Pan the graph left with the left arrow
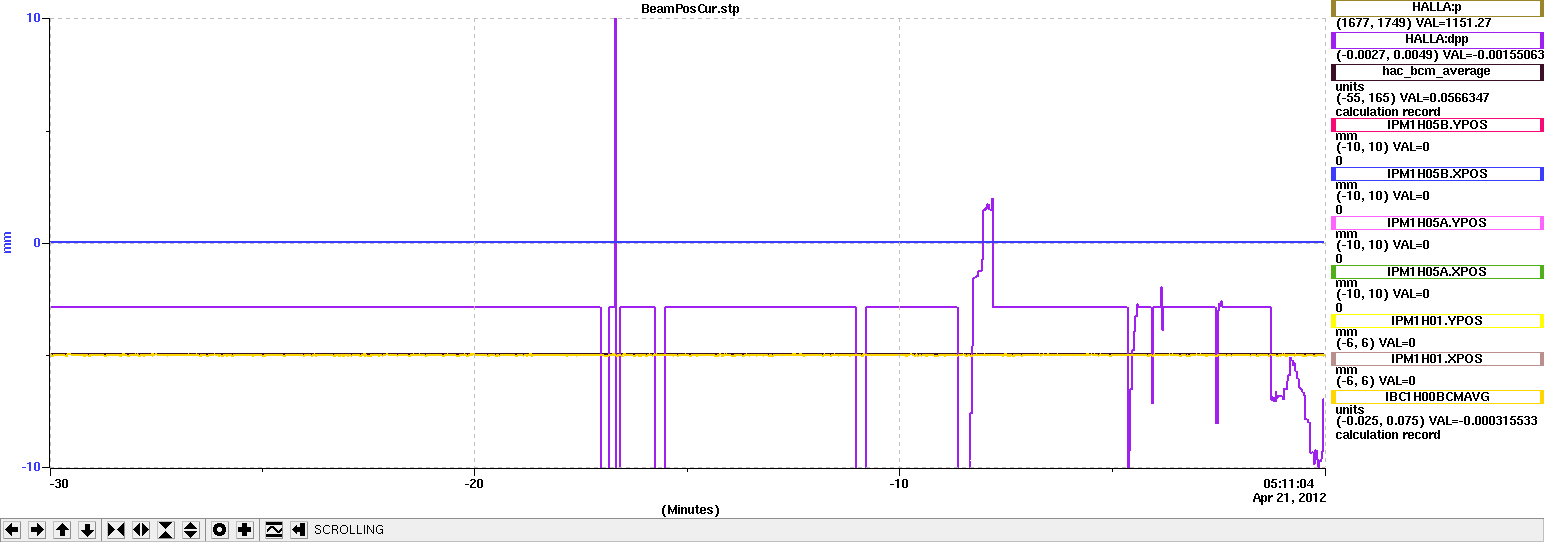The image size is (1544, 542). [x=12, y=530]
